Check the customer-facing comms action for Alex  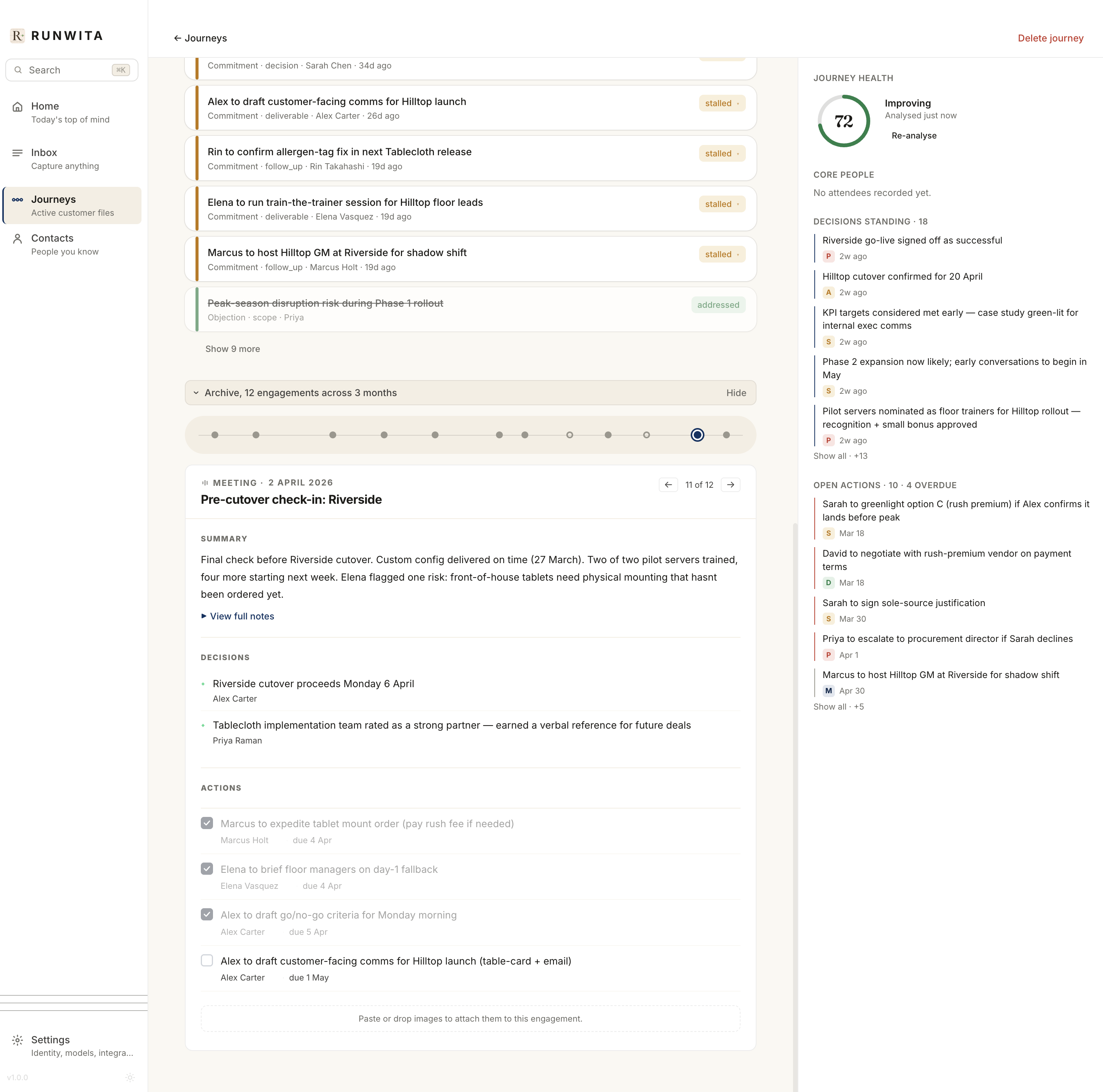[207, 960]
